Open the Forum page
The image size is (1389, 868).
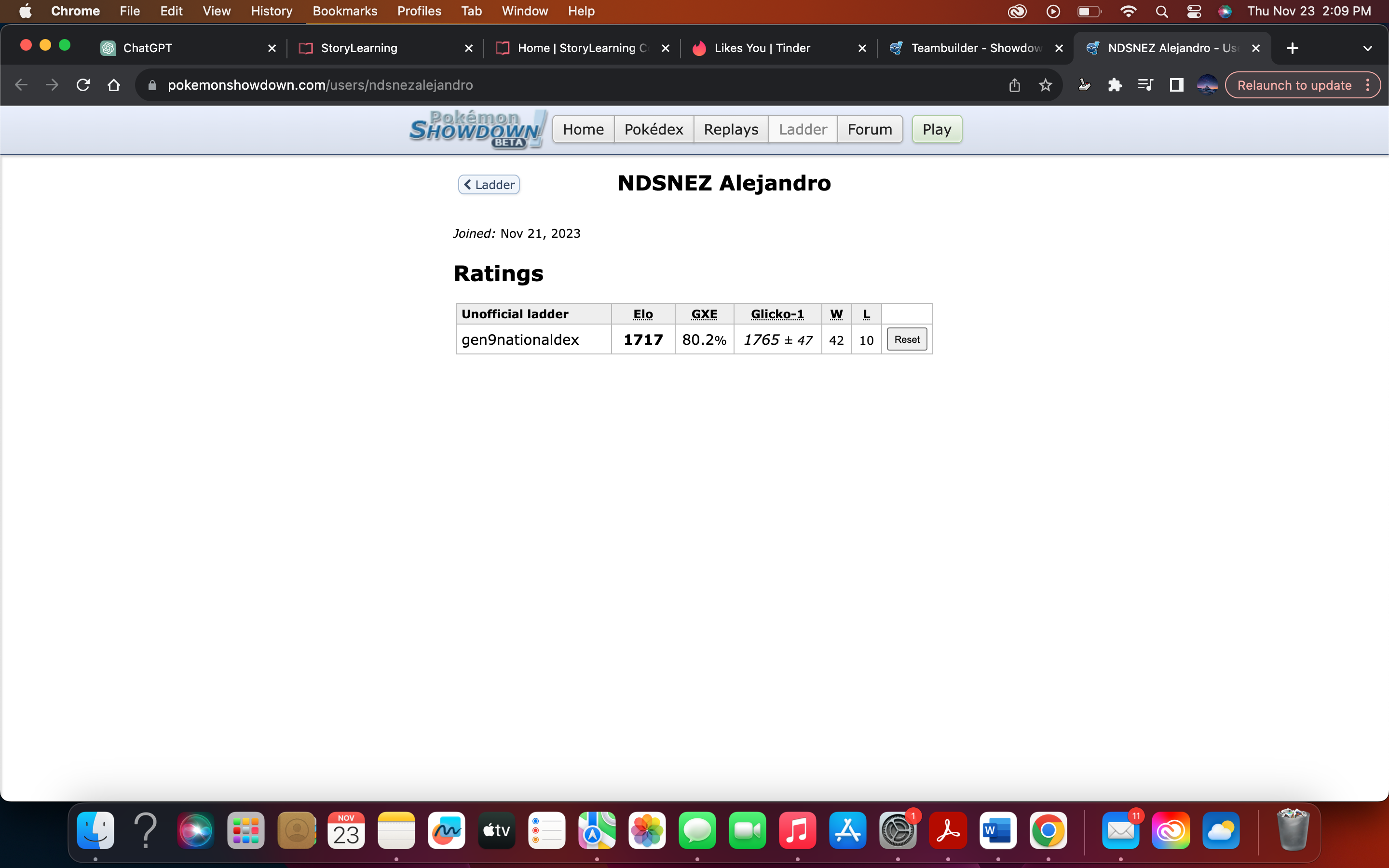[x=870, y=129]
